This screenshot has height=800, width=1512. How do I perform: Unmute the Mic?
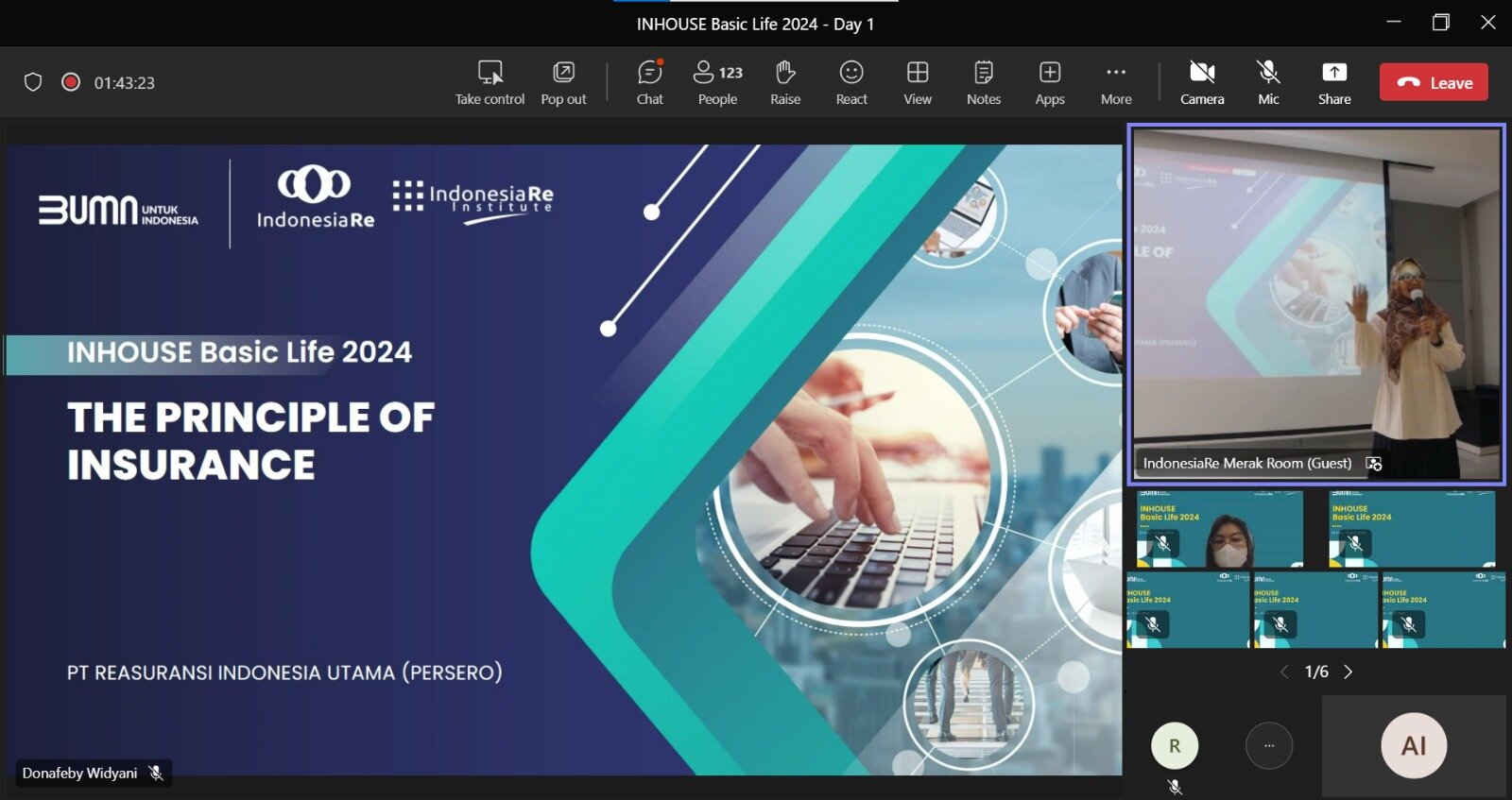(x=1268, y=82)
